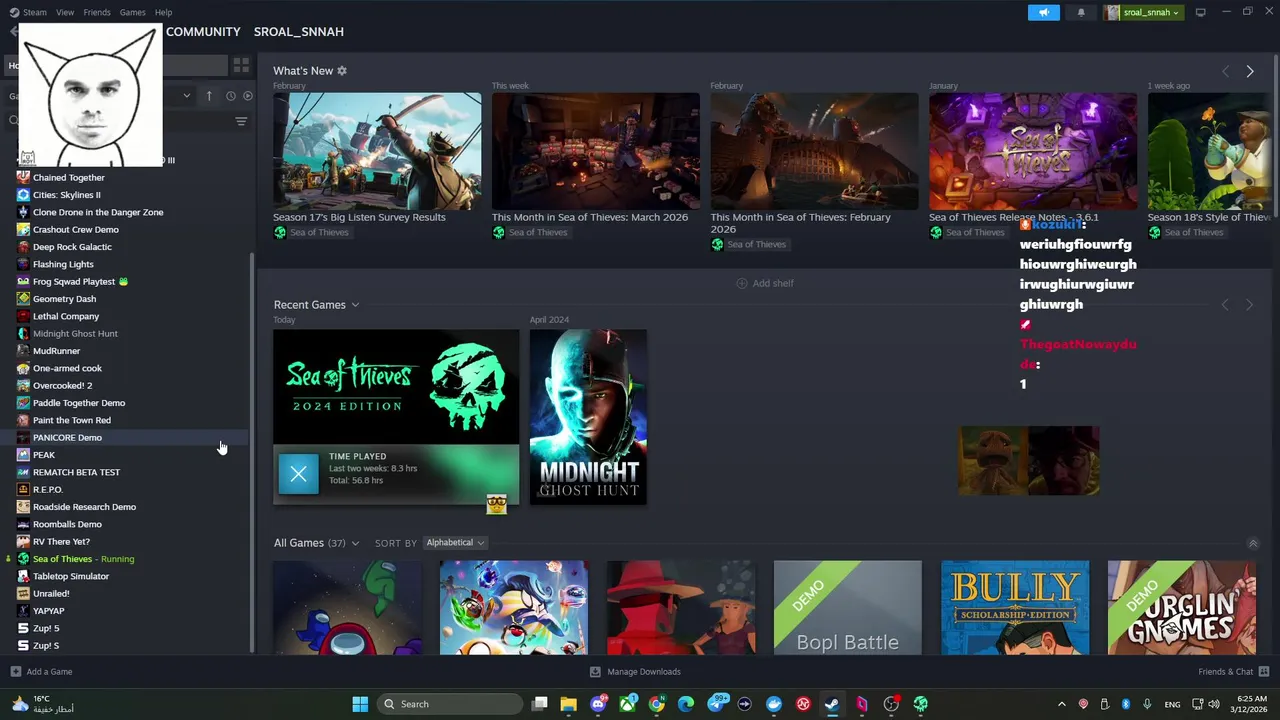Open the SROAL_SNNAH profile tab
Viewport: 1280px width, 720px height.
[x=298, y=32]
